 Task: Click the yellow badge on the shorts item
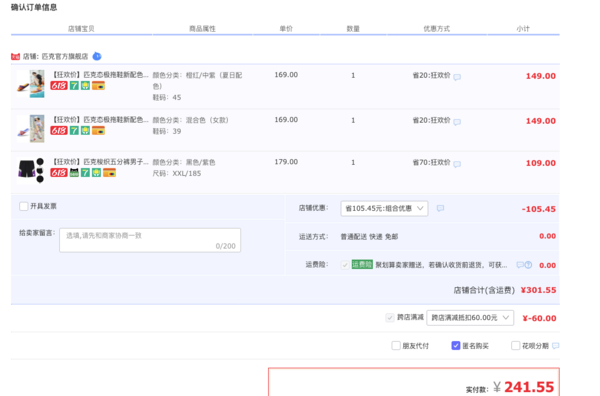96,173
